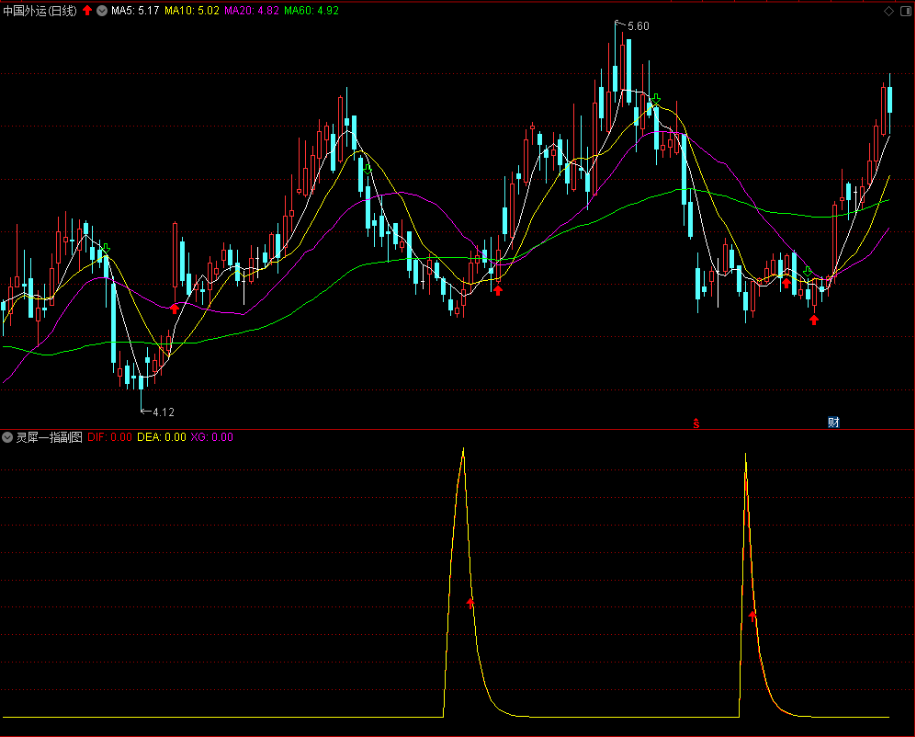This screenshot has height=737, width=915.
Task: Toggle the side panel icon at top right
Action: point(906,11)
